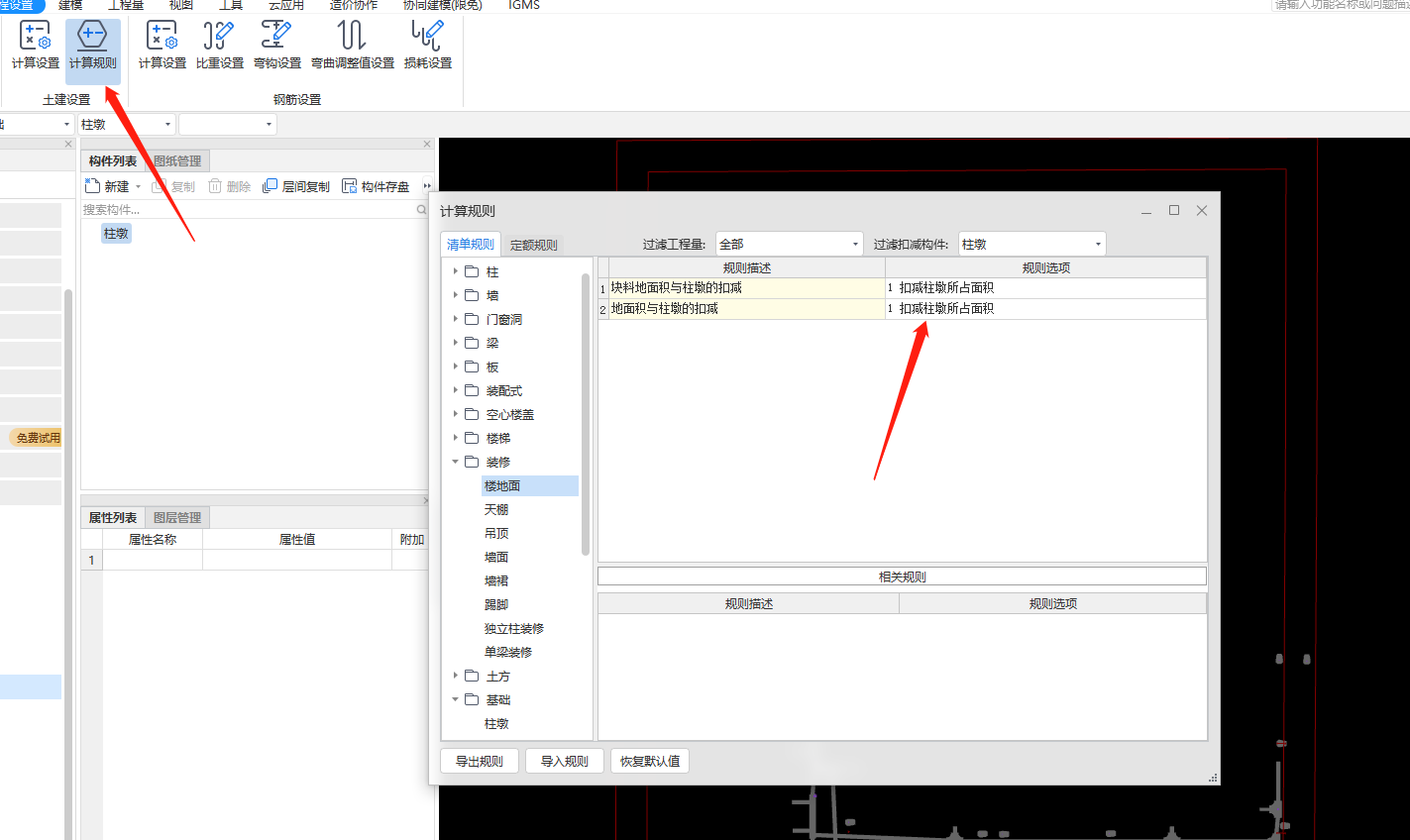Open 钢筋设置 计算设置 icon
The width and height of the screenshot is (1410, 840).
[x=163, y=46]
